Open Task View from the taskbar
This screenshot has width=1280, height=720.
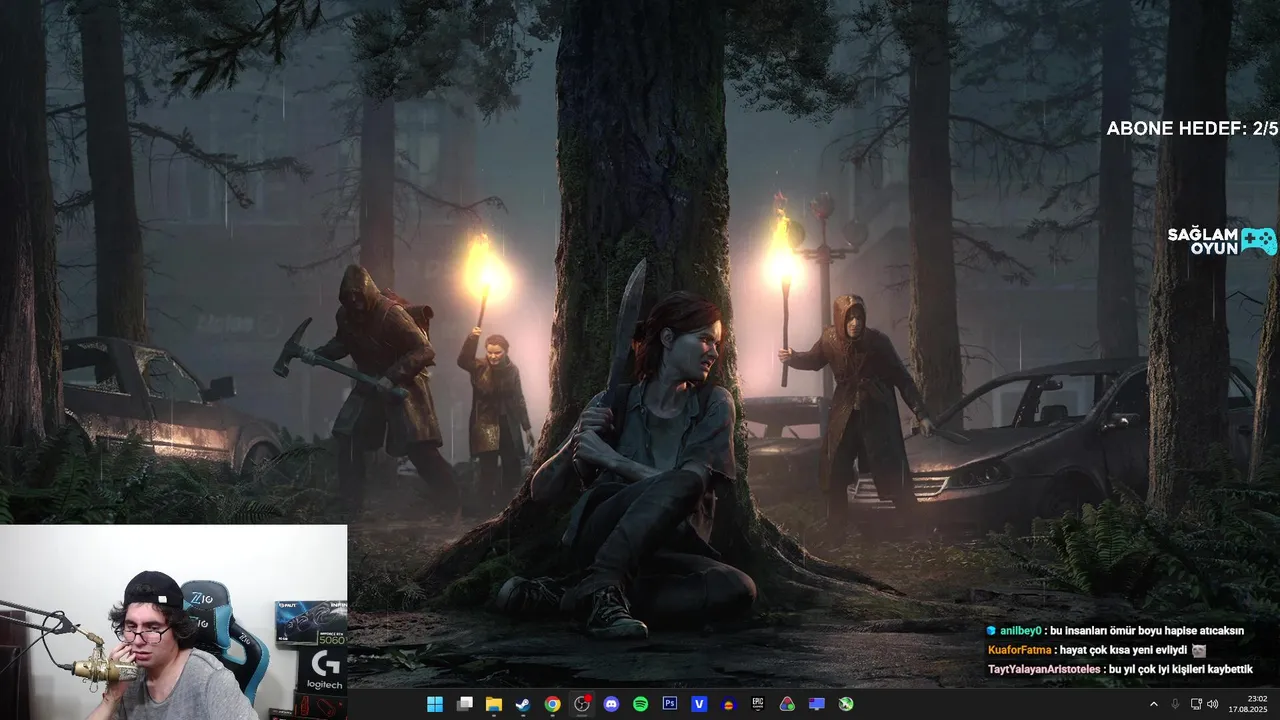tap(464, 704)
